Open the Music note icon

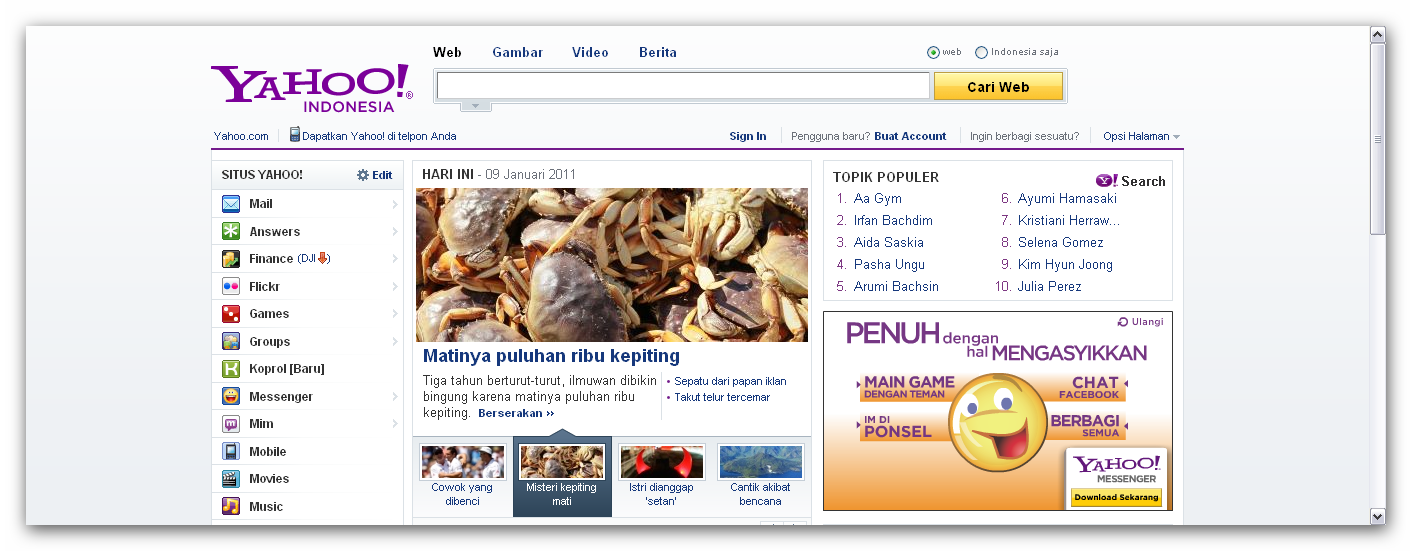231,506
